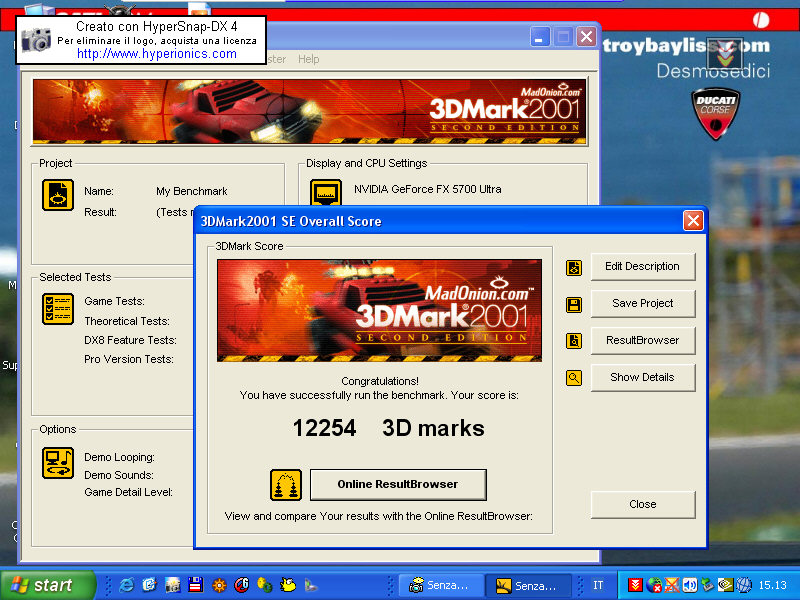Viewport: 800px width, 600px height.
Task: Open the Windows start menu
Action: [x=47, y=585]
